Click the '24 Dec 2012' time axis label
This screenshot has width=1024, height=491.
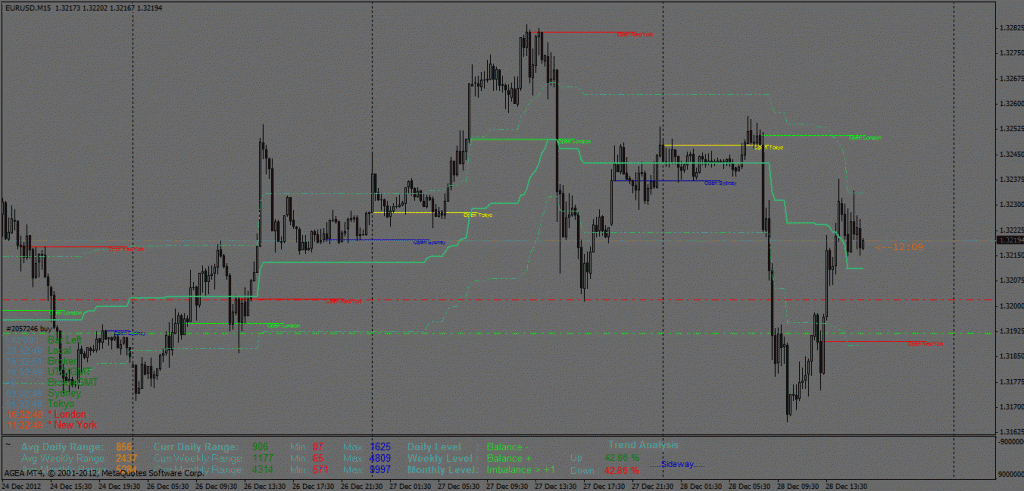[22, 486]
